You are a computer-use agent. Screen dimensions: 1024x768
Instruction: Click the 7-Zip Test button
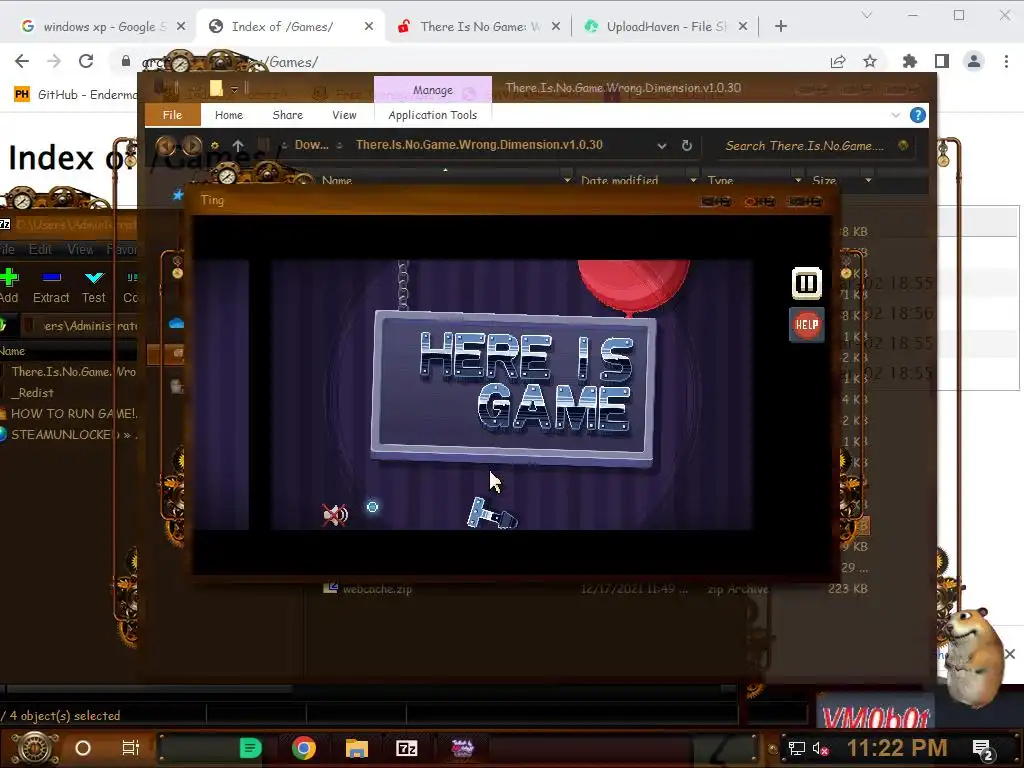pos(93,286)
